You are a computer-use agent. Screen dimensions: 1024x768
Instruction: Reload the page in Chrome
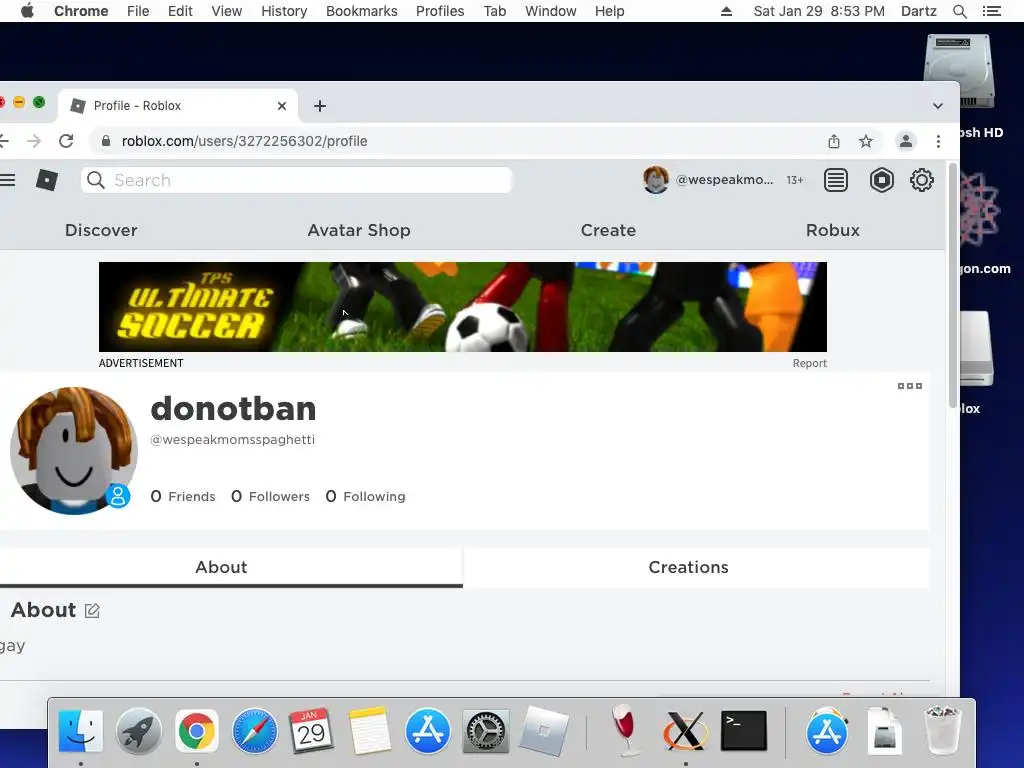click(x=66, y=141)
